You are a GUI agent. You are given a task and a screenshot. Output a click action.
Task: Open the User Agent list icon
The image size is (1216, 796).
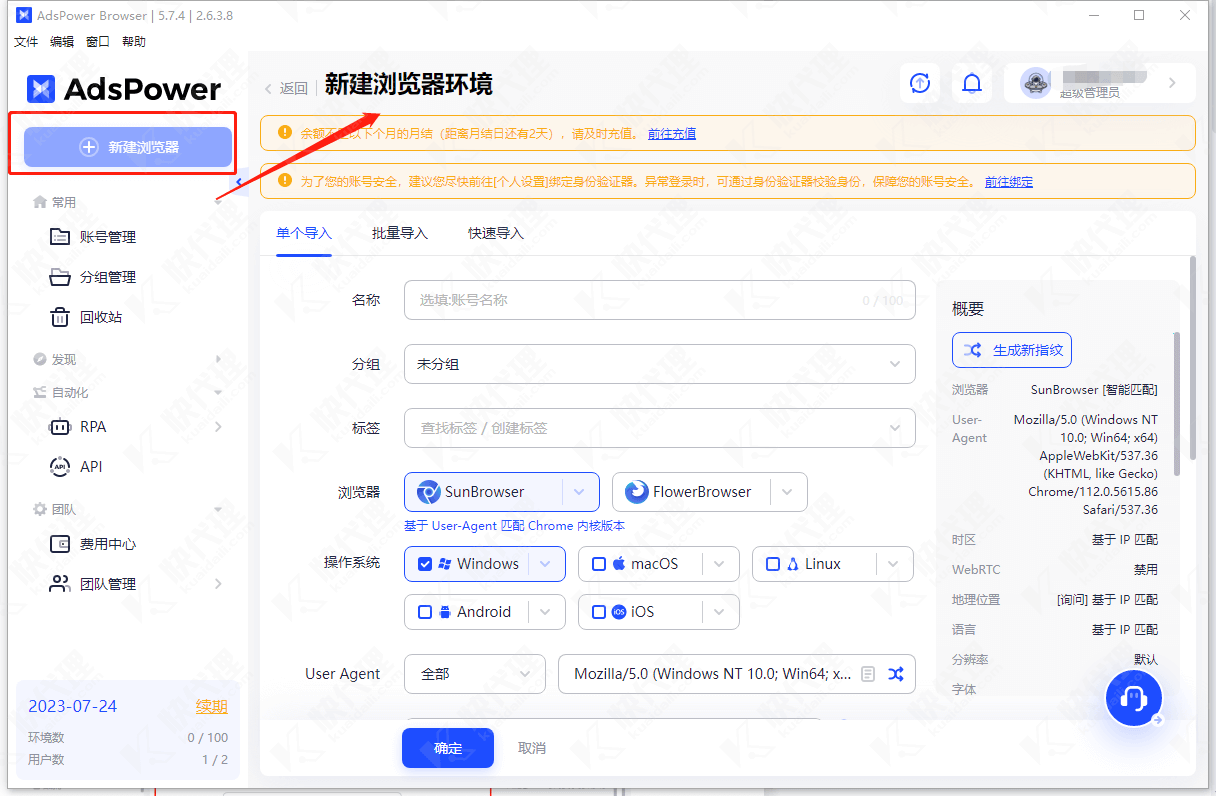868,674
